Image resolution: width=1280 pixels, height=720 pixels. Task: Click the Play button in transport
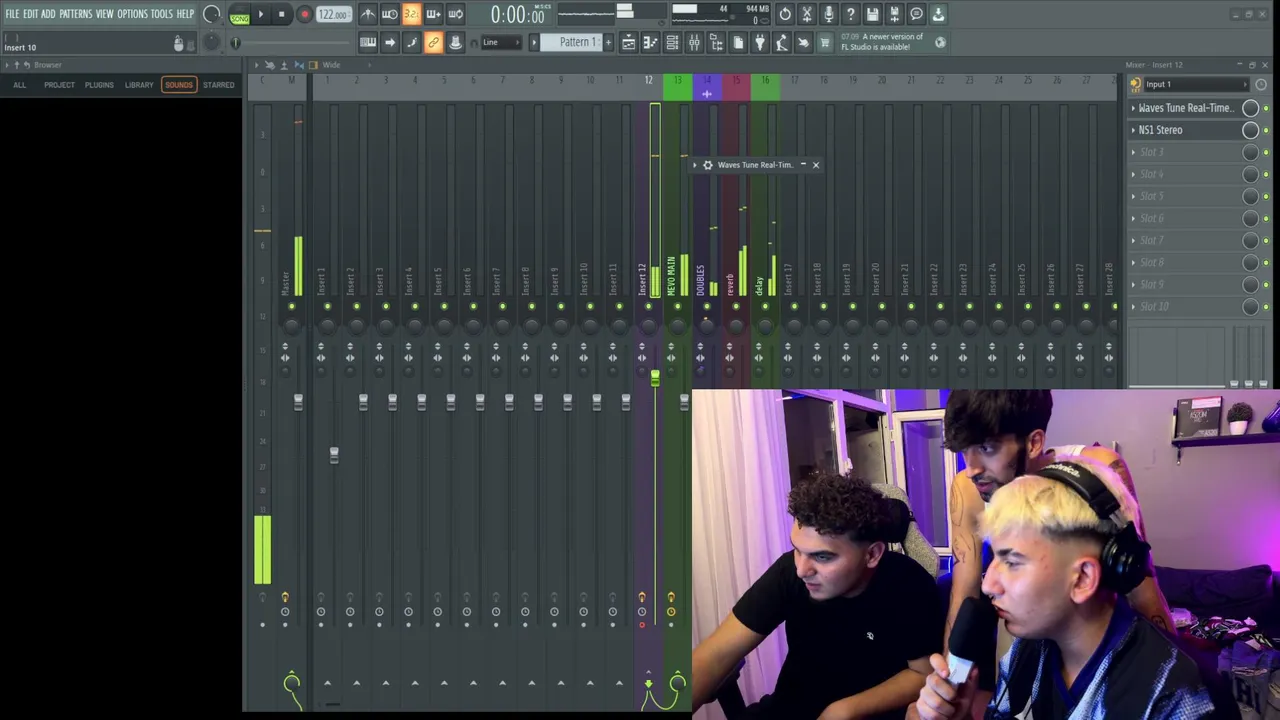261,14
